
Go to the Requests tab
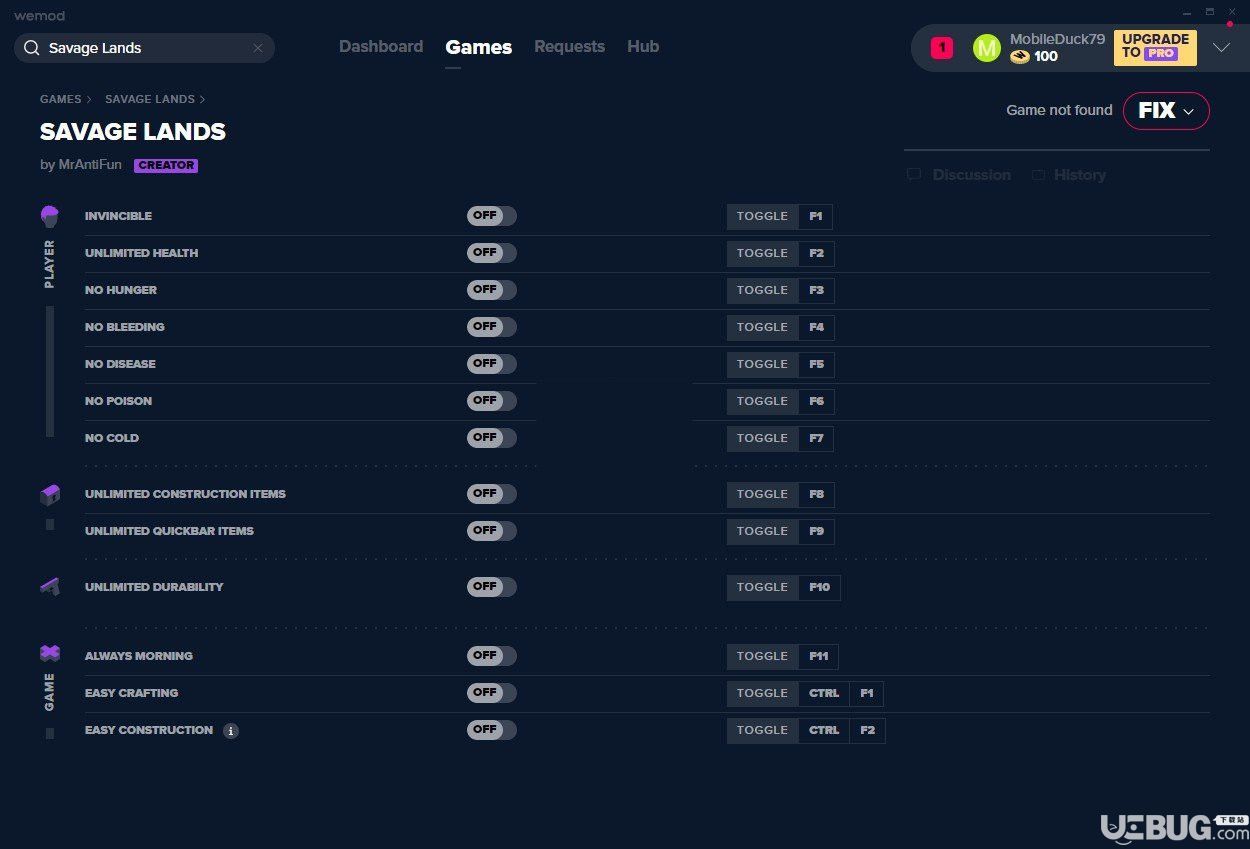(569, 47)
